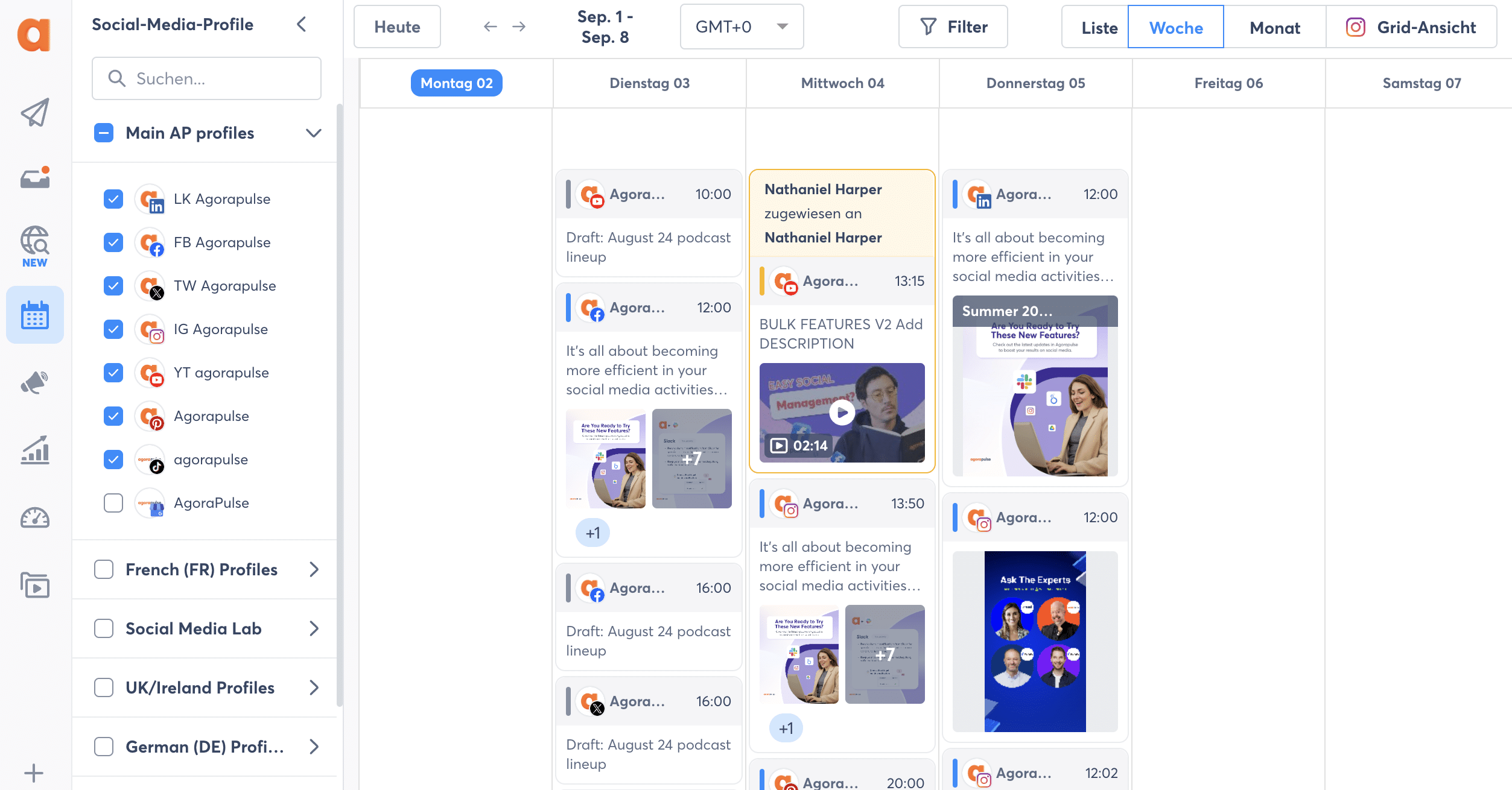Switch to Liste view tab

1099,27
